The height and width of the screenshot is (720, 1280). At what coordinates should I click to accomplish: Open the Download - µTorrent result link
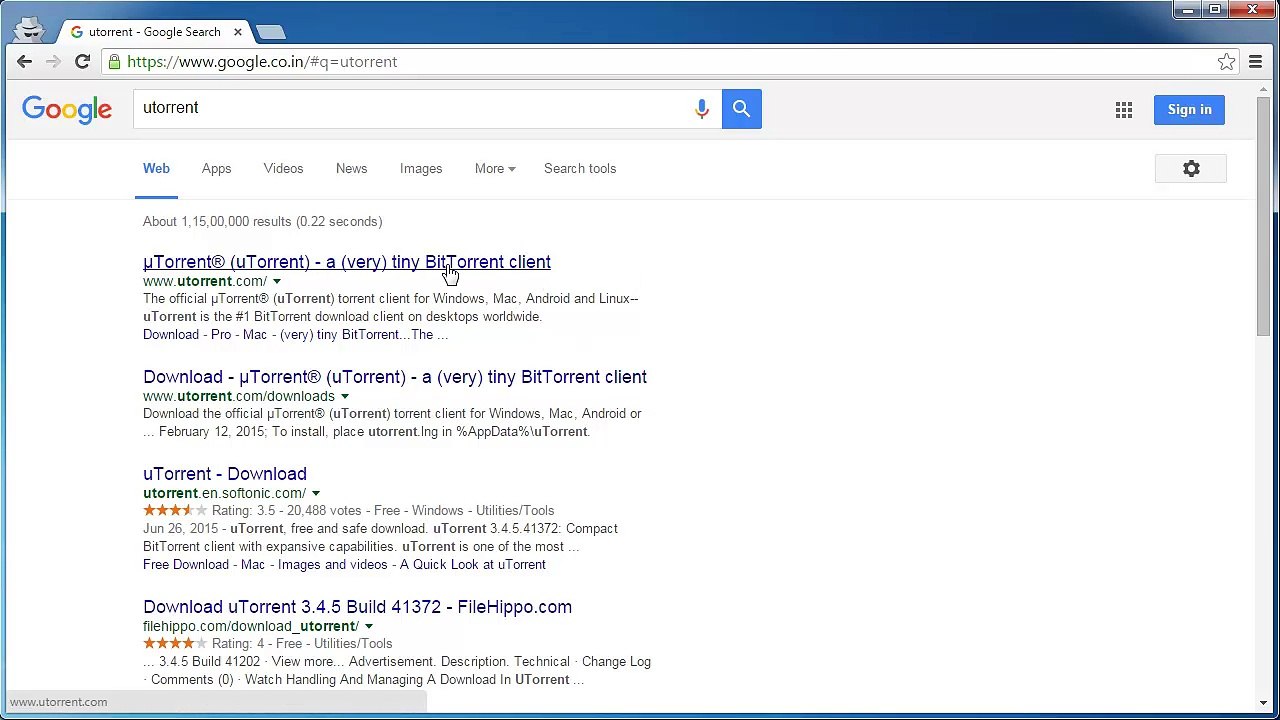(x=395, y=377)
